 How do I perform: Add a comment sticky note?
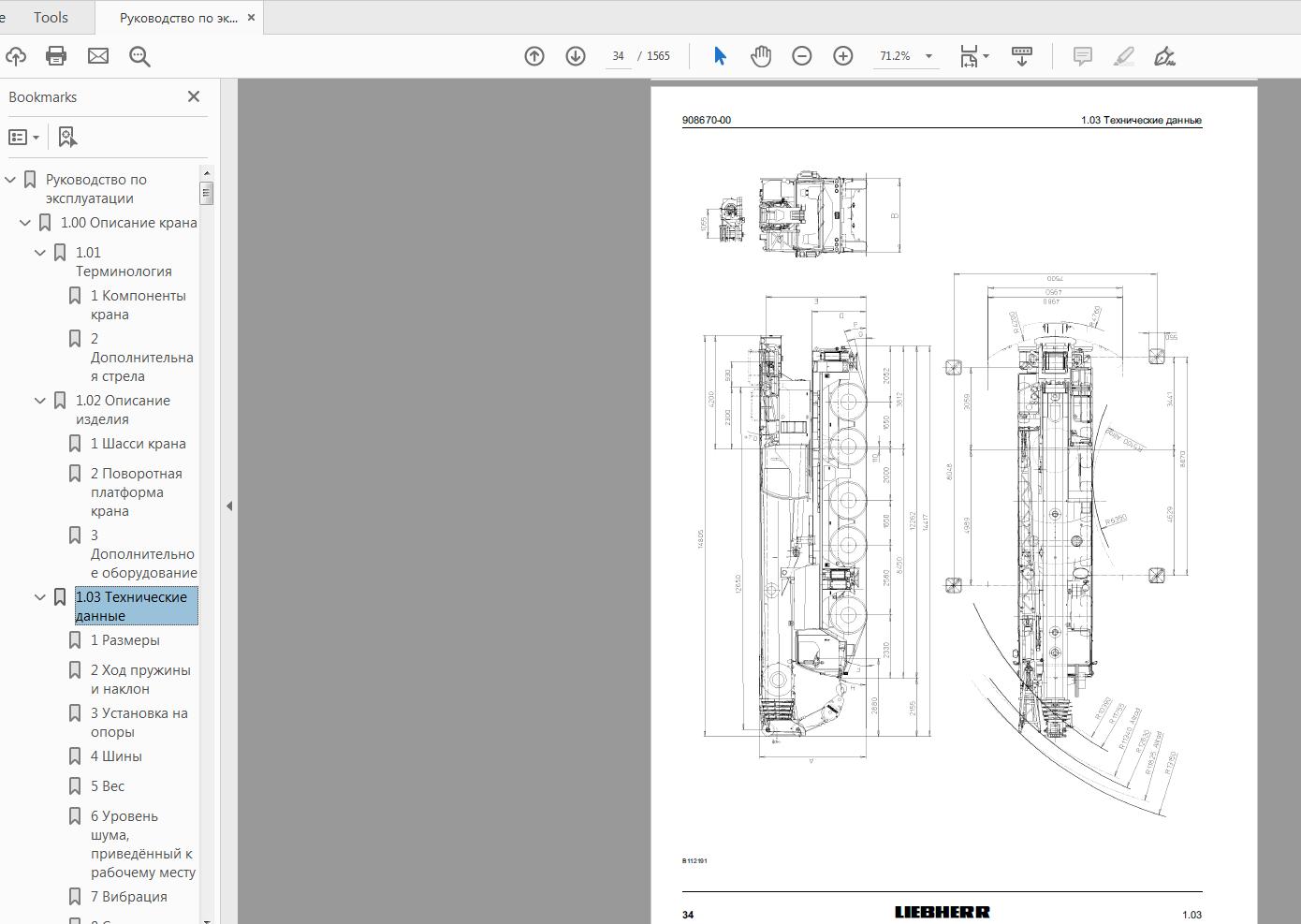coord(1083,56)
